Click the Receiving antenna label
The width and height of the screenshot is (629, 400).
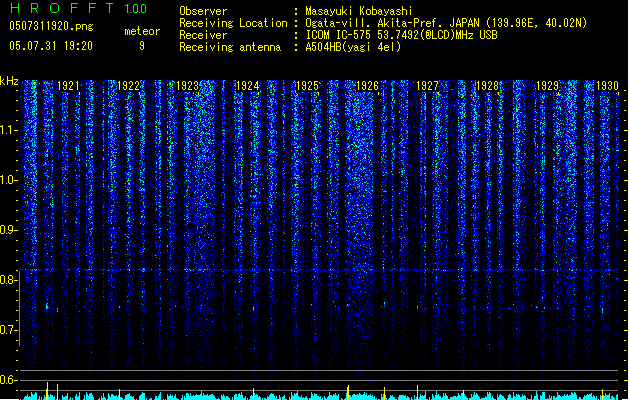(230, 47)
